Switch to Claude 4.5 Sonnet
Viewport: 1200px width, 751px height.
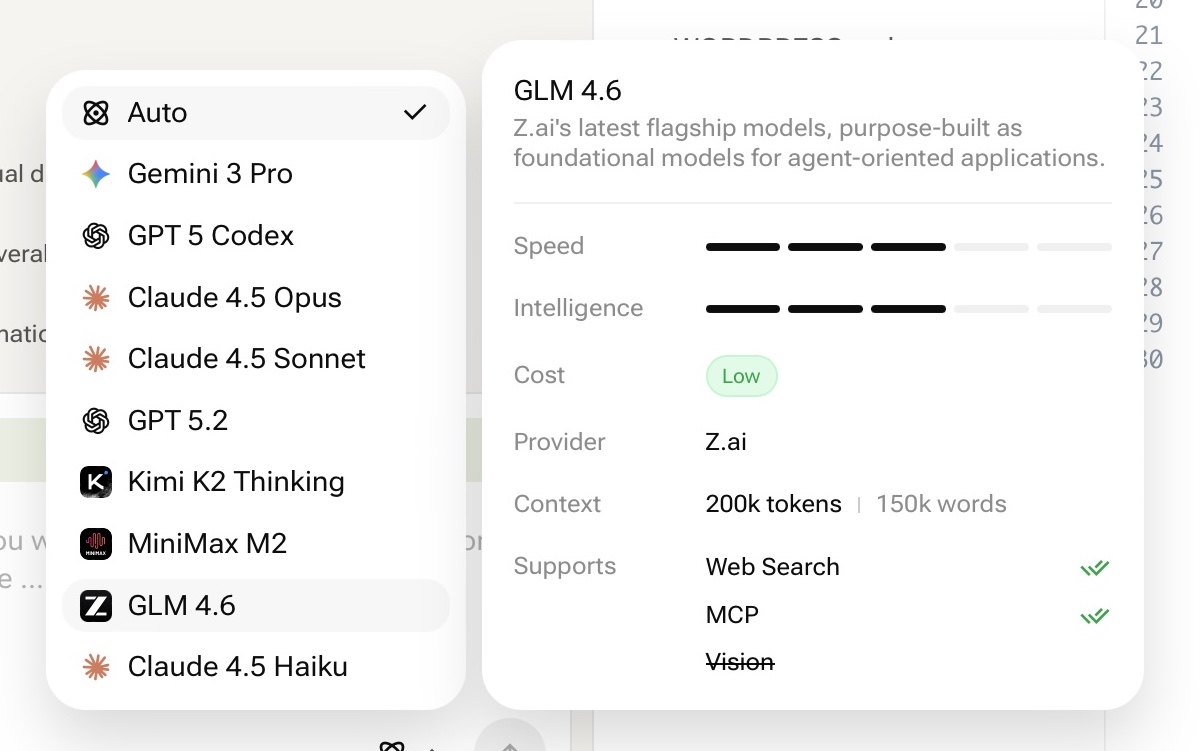click(256, 359)
